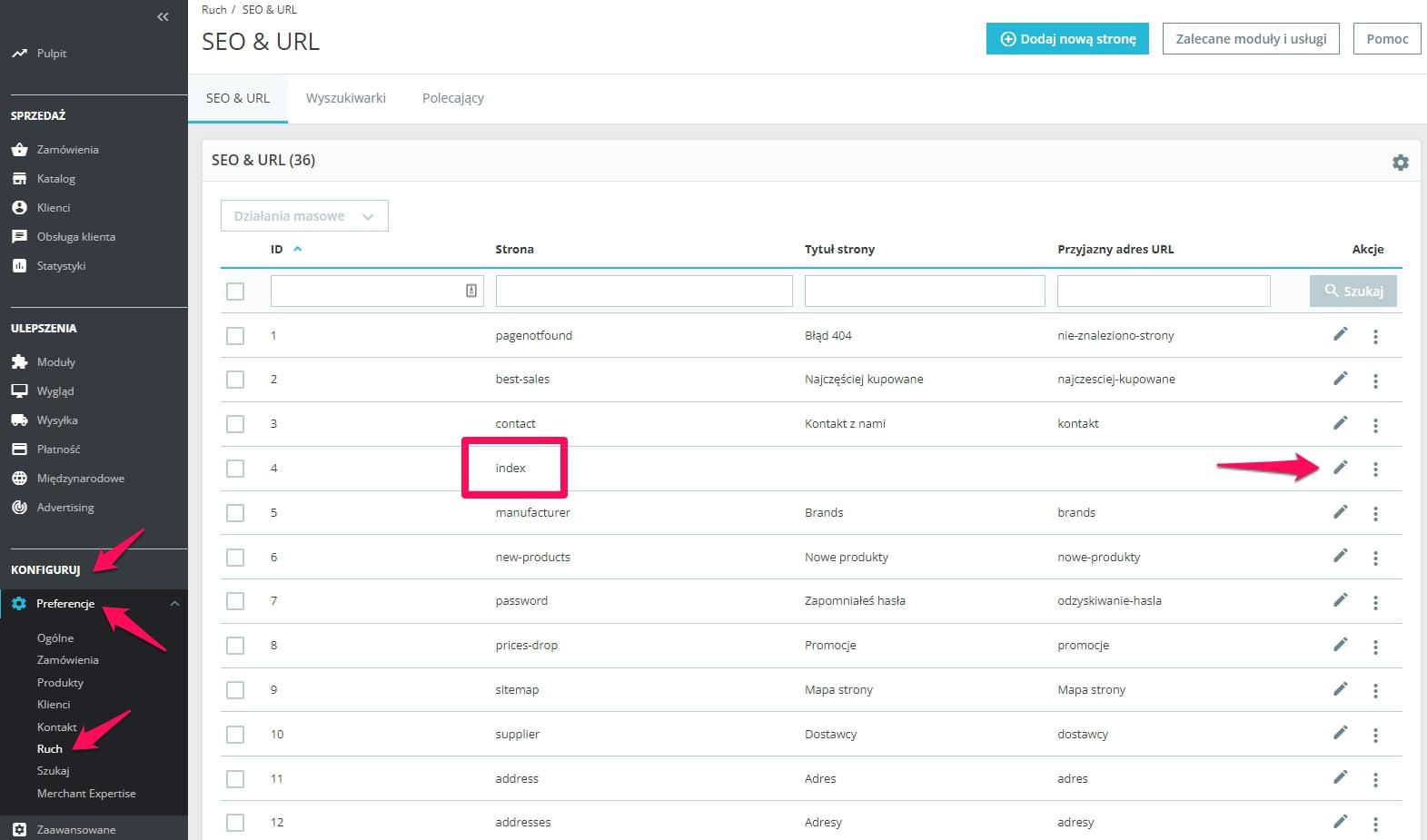Collapse the sidebar with the double-chevron icon
The width and height of the screenshot is (1427, 840).
163,16
